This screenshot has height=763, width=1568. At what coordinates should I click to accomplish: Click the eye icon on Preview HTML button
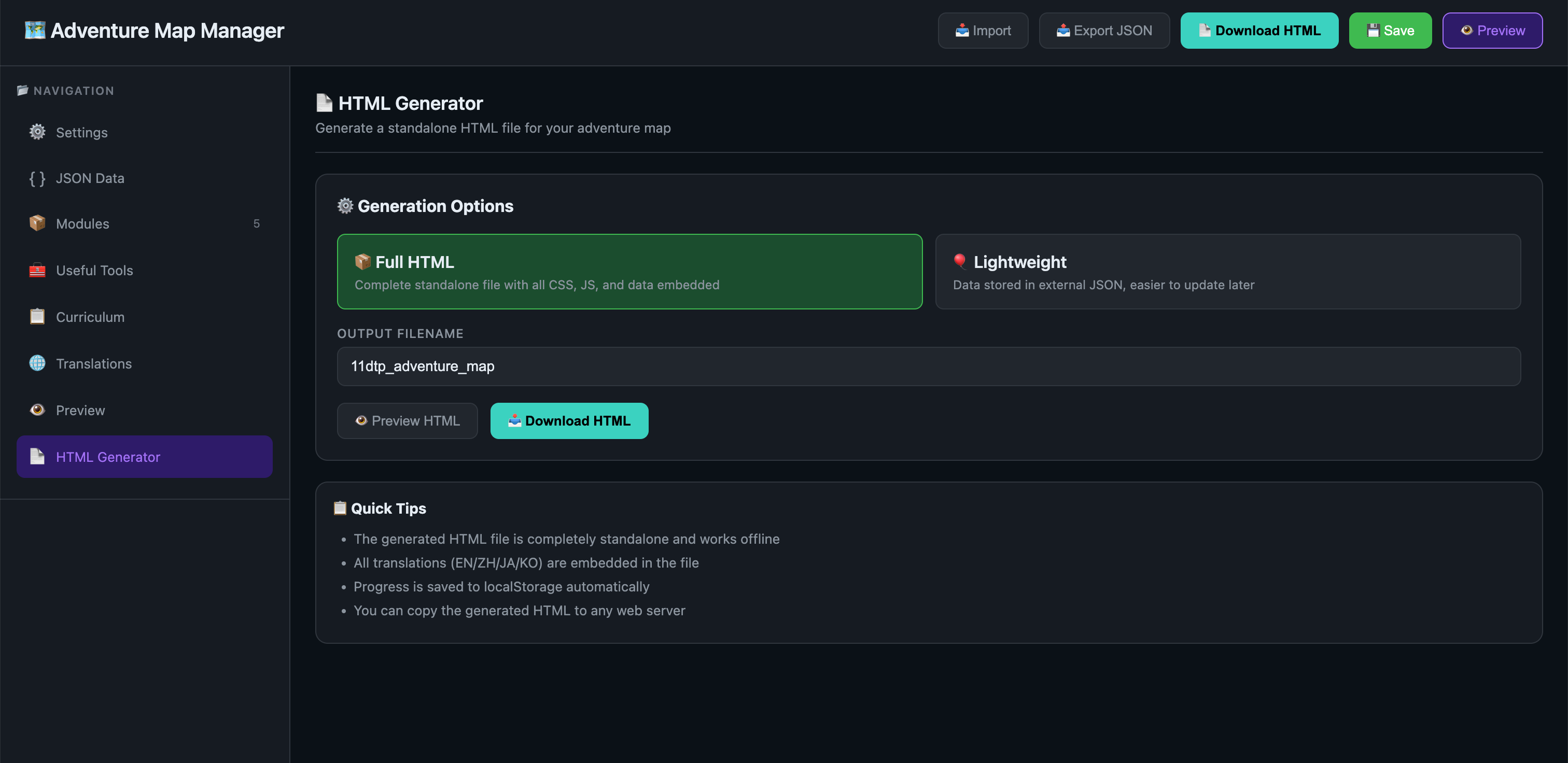(361, 420)
